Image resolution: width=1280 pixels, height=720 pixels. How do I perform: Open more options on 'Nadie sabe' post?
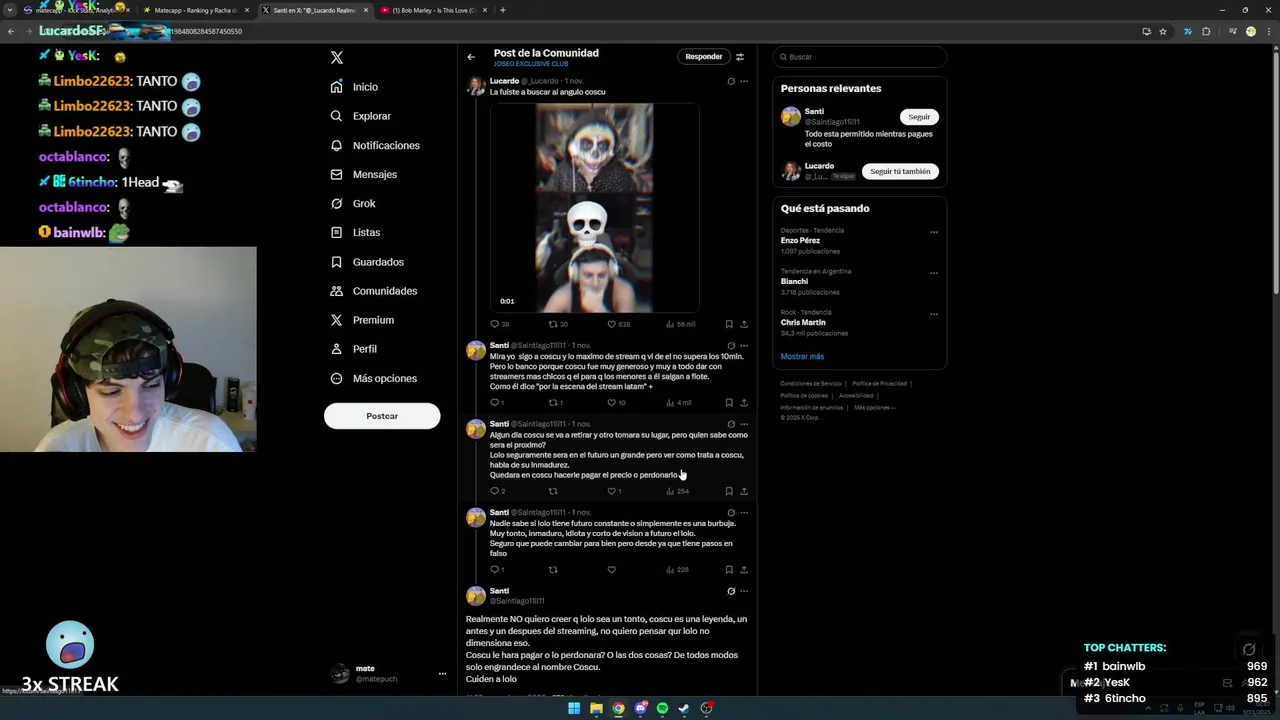coord(744,513)
